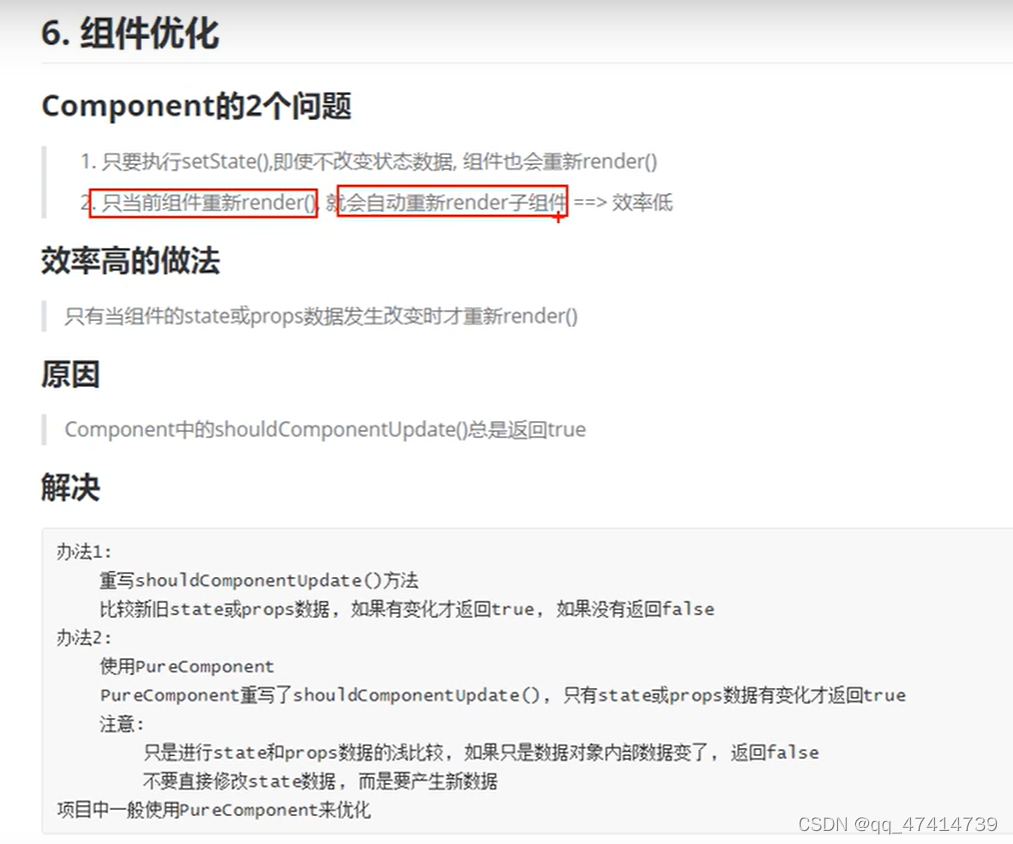Click the "注意:" label inside the code block
Image resolution: width=1013 pixels, height=844 pixels.
[x=122, y=723]
